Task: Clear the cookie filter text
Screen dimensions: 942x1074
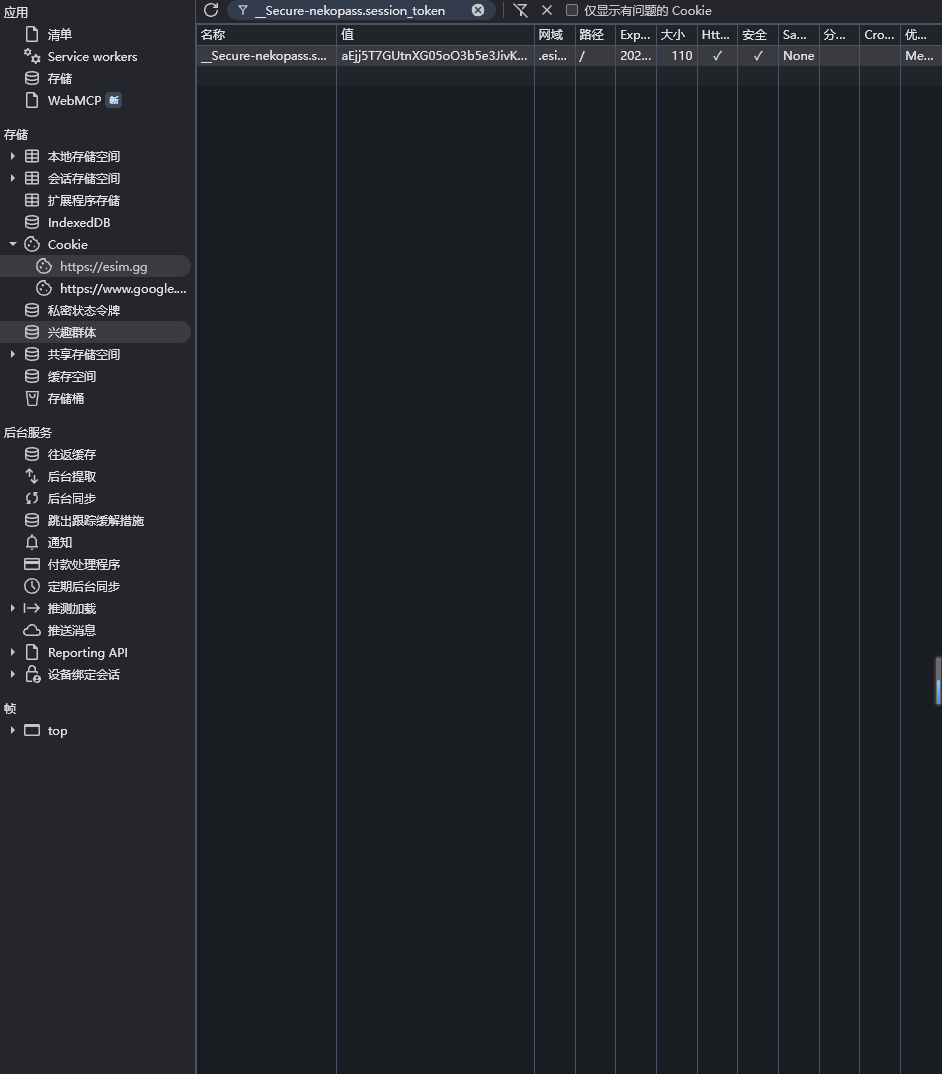Action: click(478, 10)
